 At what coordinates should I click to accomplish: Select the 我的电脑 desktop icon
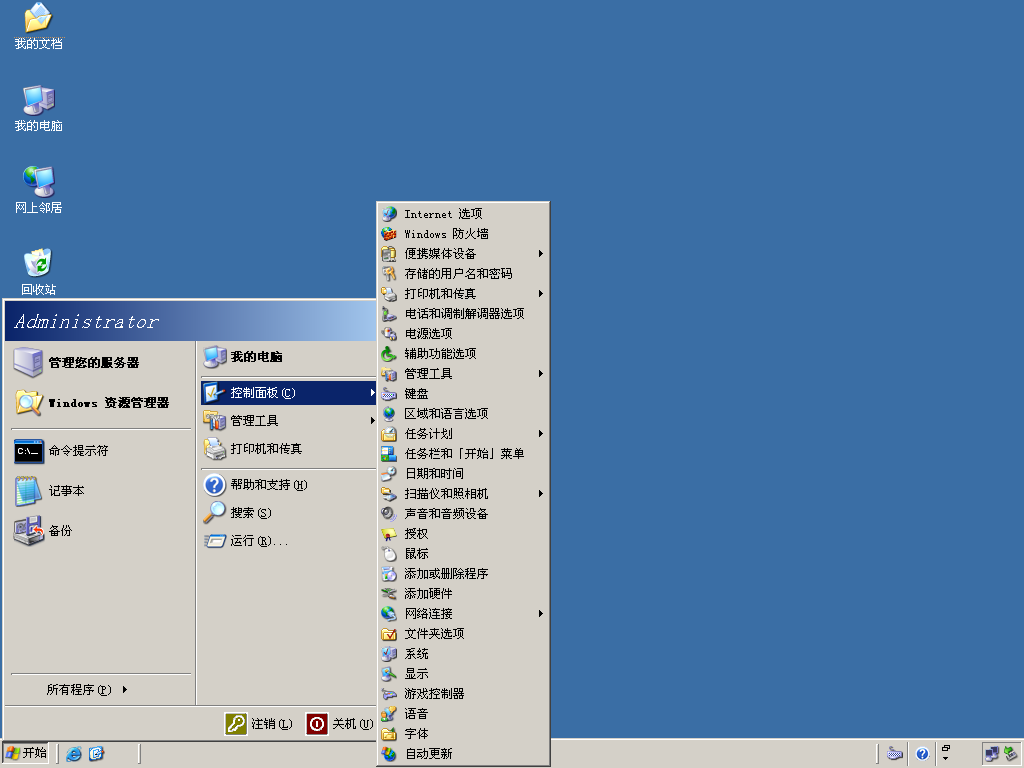(x=38, y=108)
